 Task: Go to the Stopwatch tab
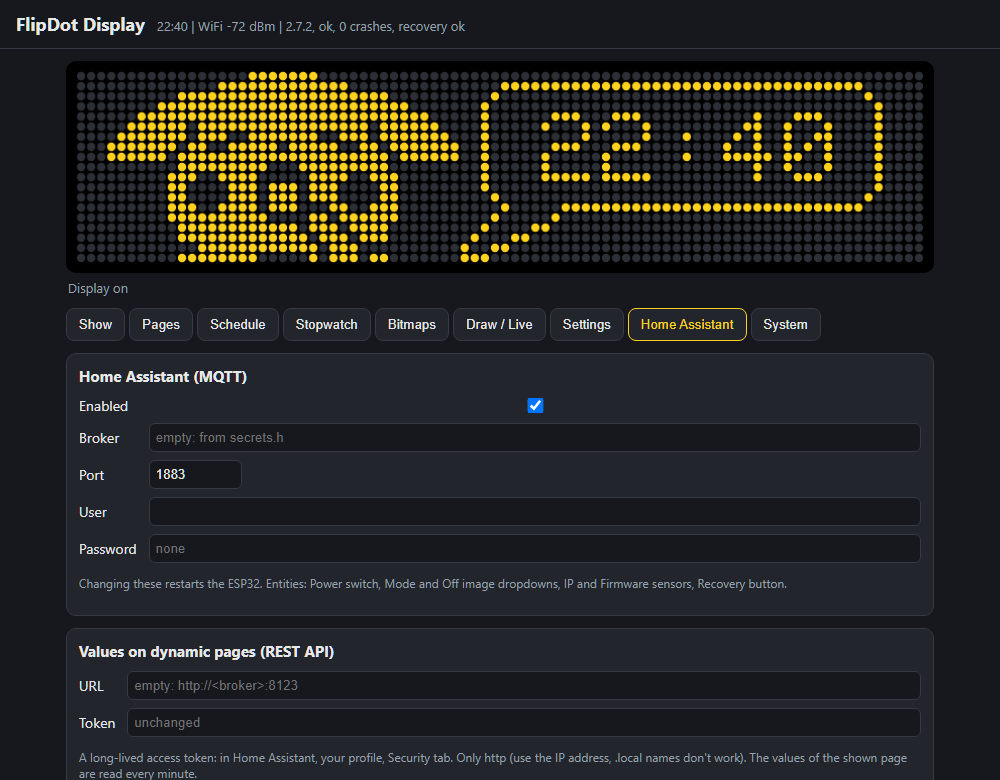tap(327, 325)
